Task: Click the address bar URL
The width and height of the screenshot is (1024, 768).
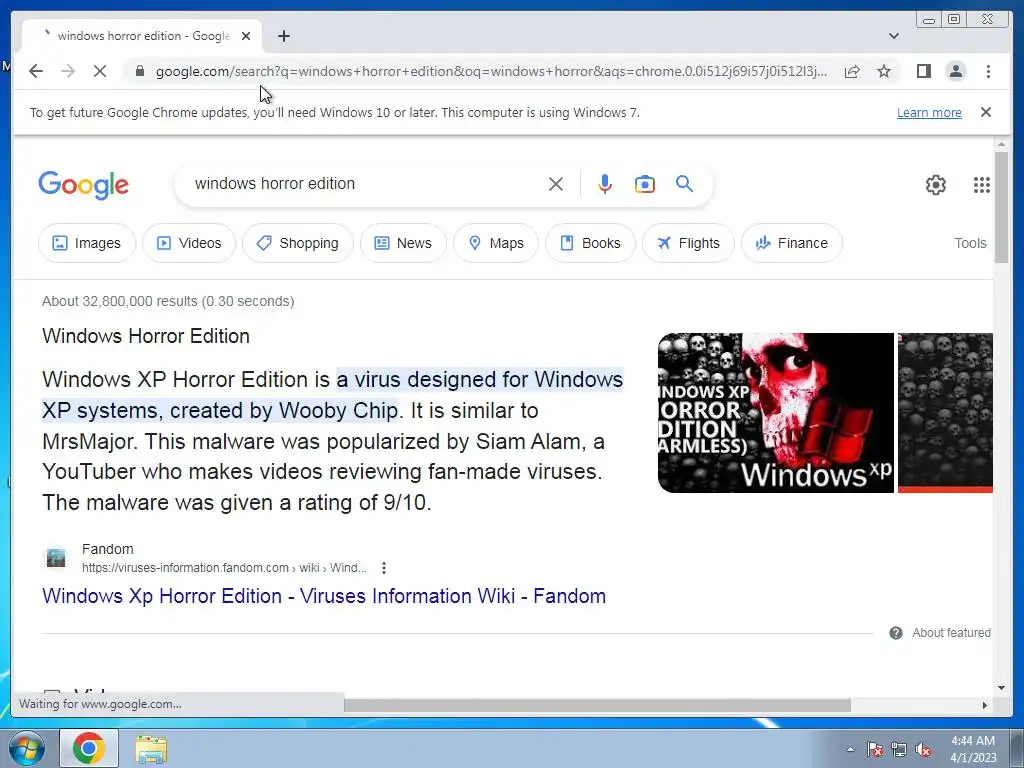Action: pyautogui.click(x=490, y=71)
